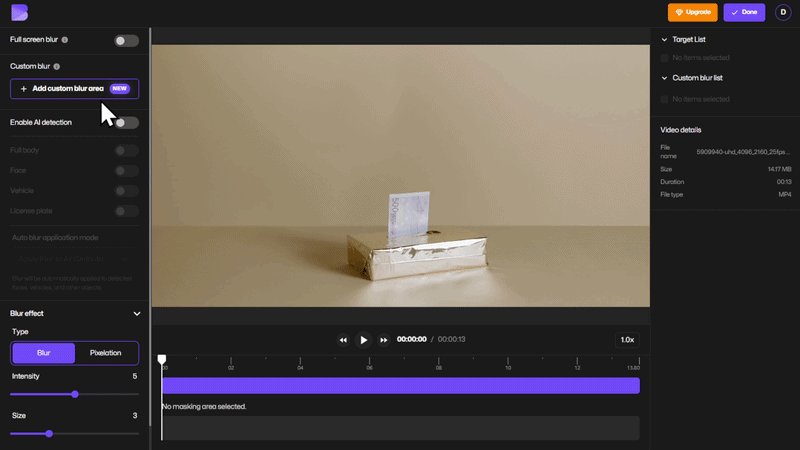Click the video preview canvas
This screenshot has width=800, height=450.
[401, 176]
